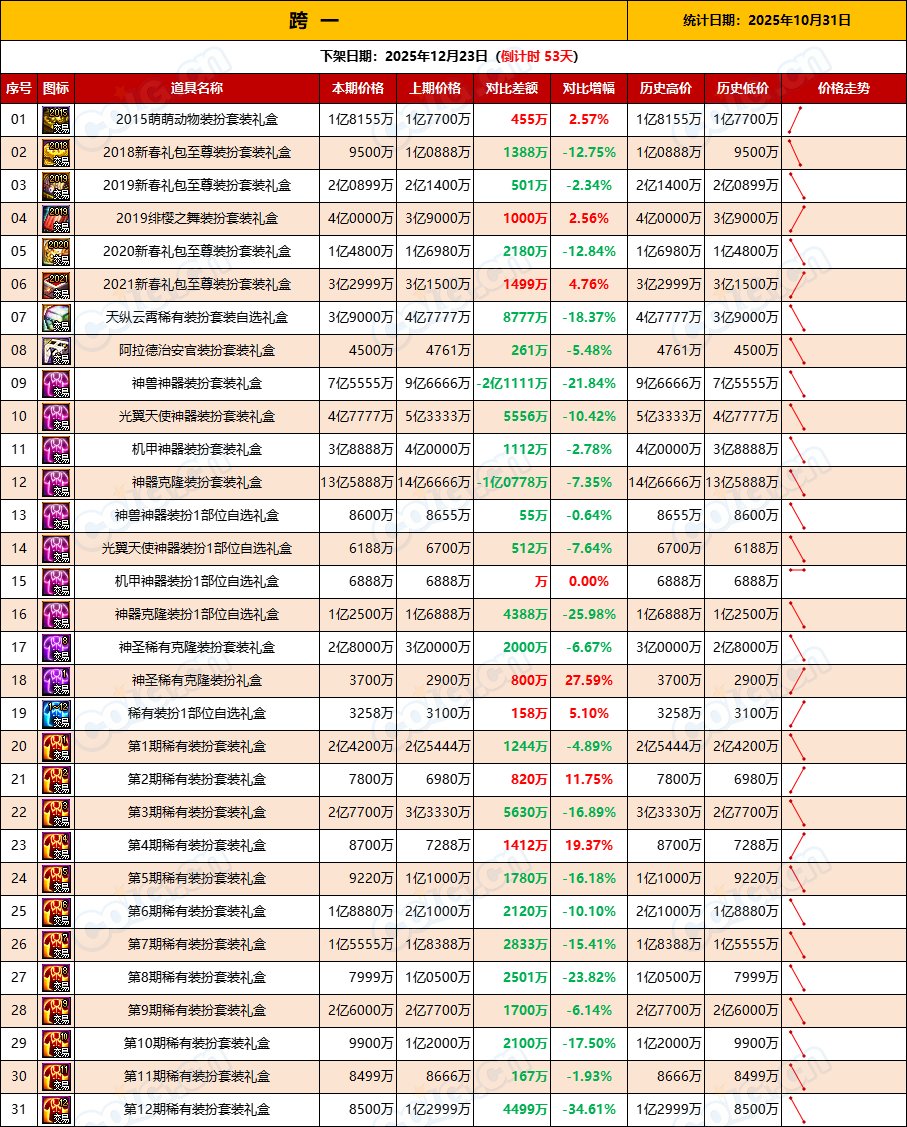This screenshot has width=907, height=1127.
Task: Click the 第12期稀有装扮套装礼盒 item icon
Action: point(57,1109)
